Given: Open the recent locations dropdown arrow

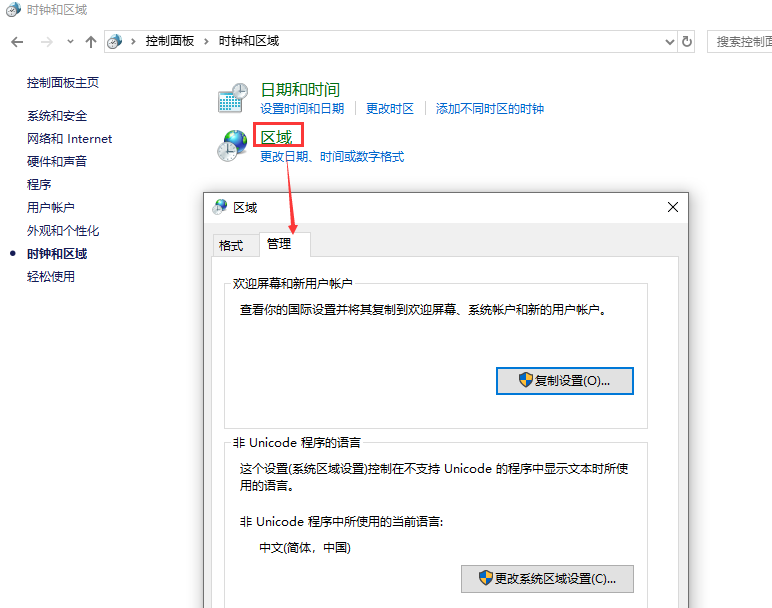Looking at the screenshot, I should pyautogui.click(x=70, y=42).
